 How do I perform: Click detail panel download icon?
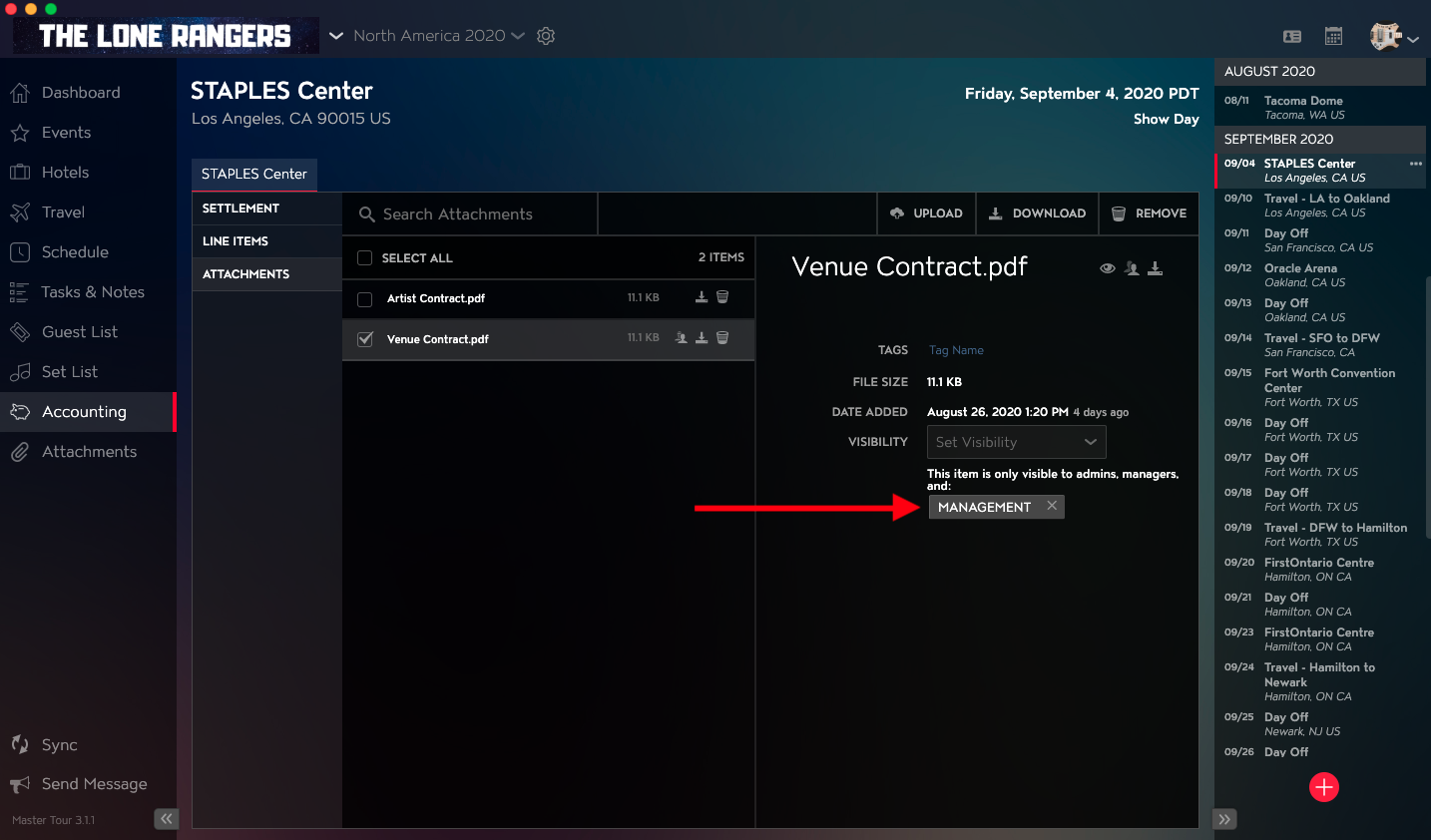point(1156,268)
